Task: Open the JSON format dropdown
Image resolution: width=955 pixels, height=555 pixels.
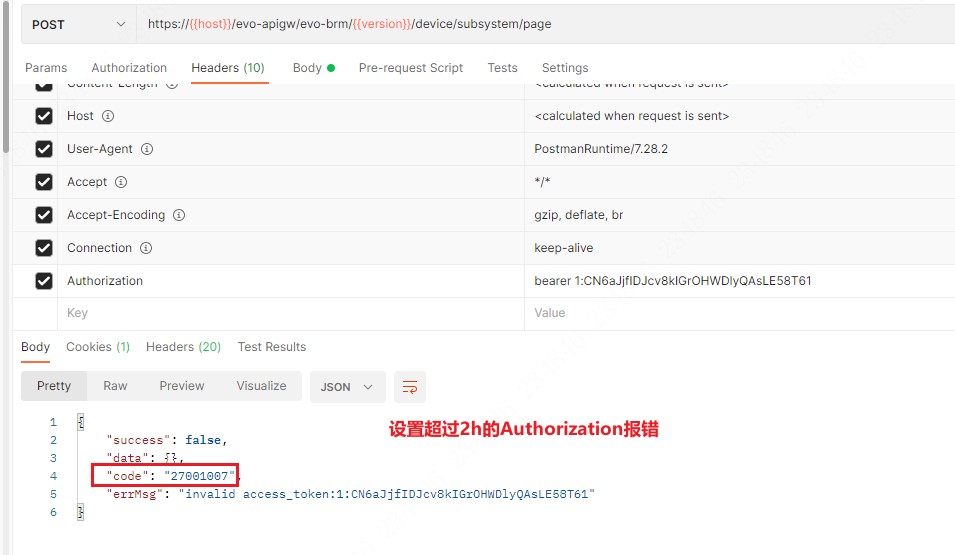Action: coord(346,387)
